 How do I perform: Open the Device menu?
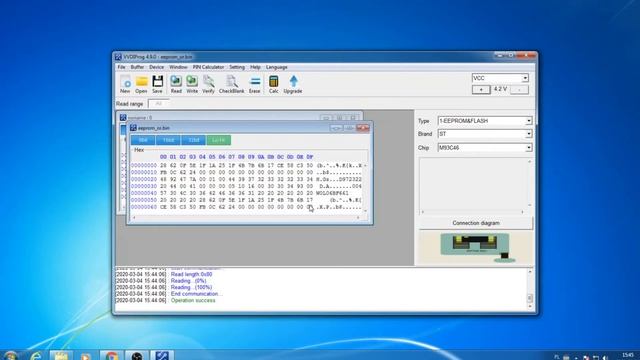point(156,67)
